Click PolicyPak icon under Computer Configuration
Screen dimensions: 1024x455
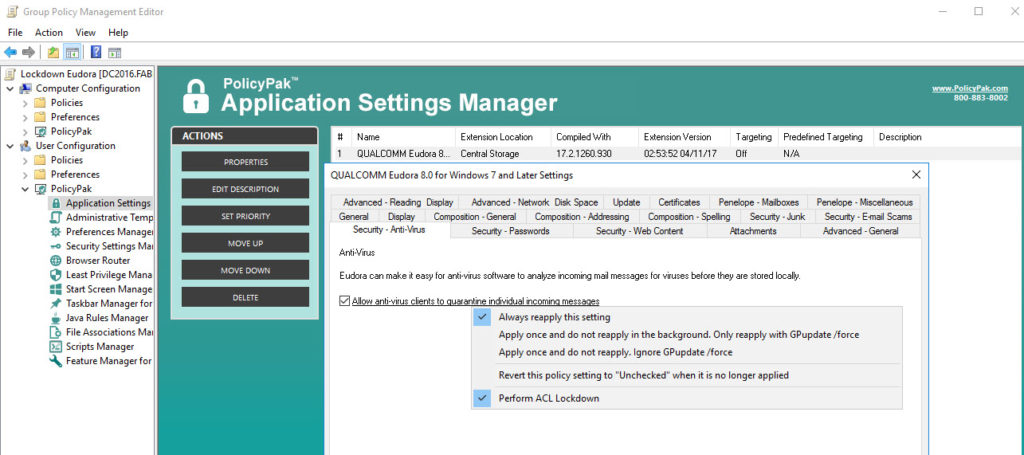pyautogui.click(x=40, y=131)
